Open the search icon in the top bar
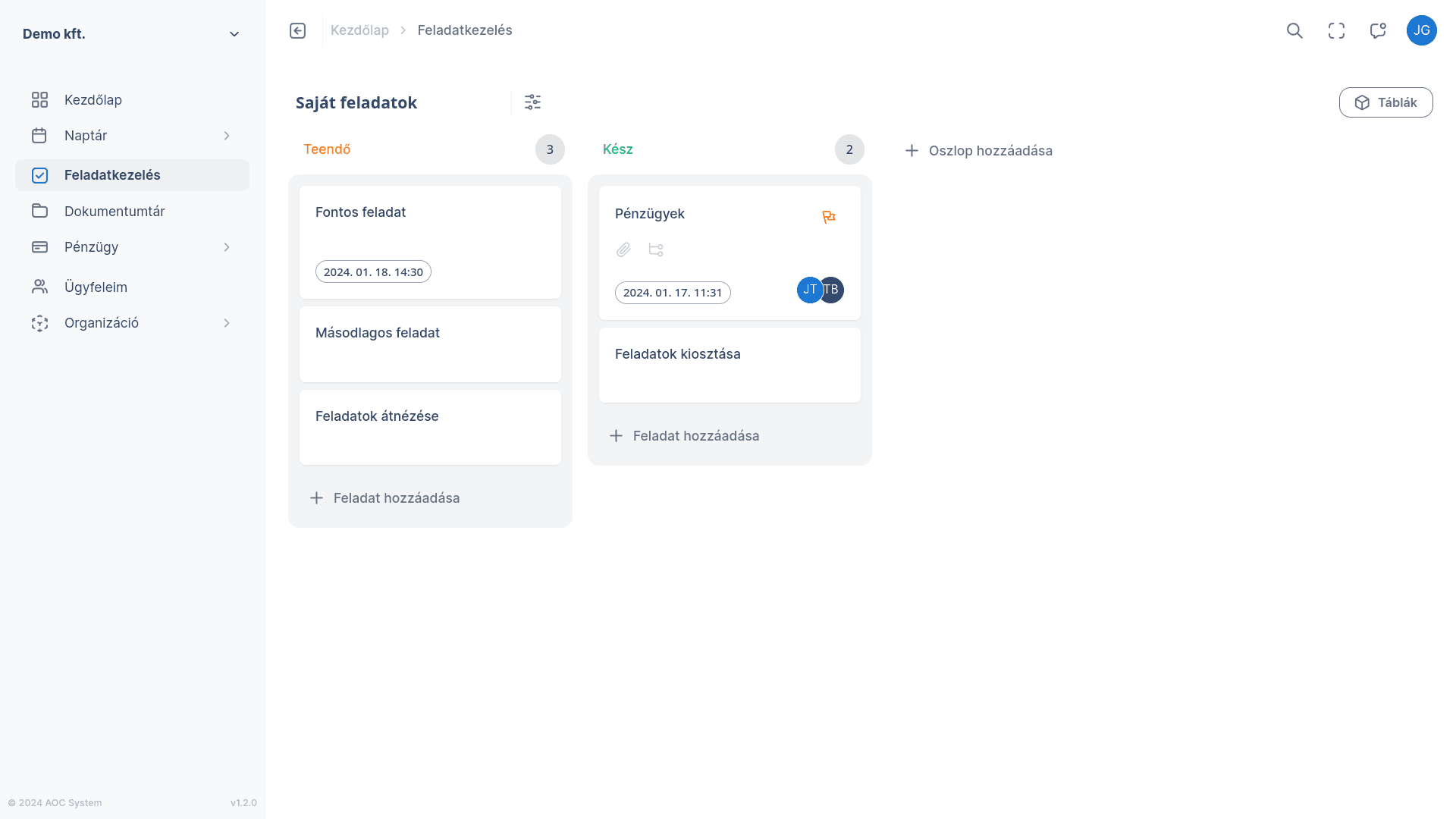This screenshot has height=819, width=1456. pos(1294,30)
